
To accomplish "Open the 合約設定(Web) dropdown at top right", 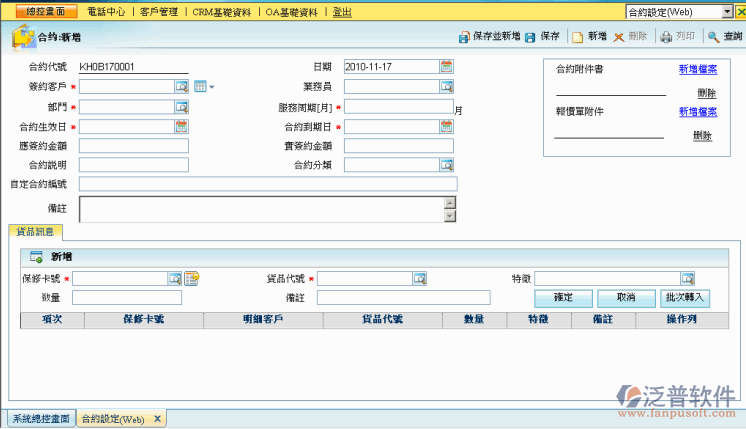I will 726,12.
